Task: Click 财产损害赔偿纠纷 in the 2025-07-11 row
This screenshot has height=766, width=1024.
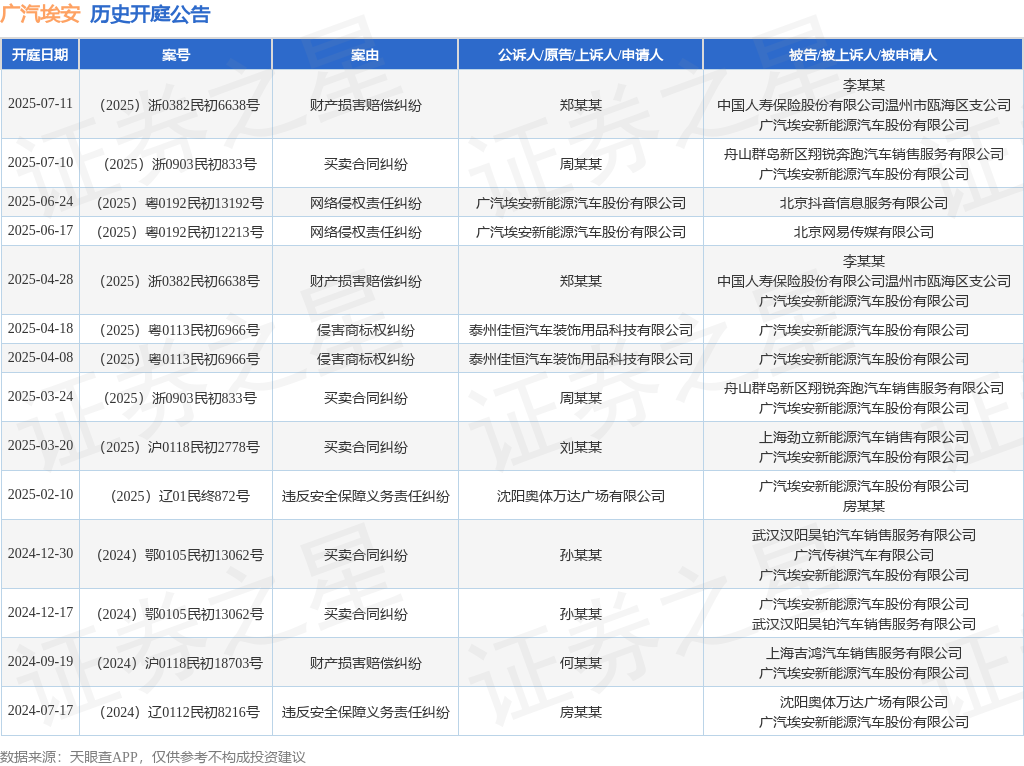Action: click(366, 105)
